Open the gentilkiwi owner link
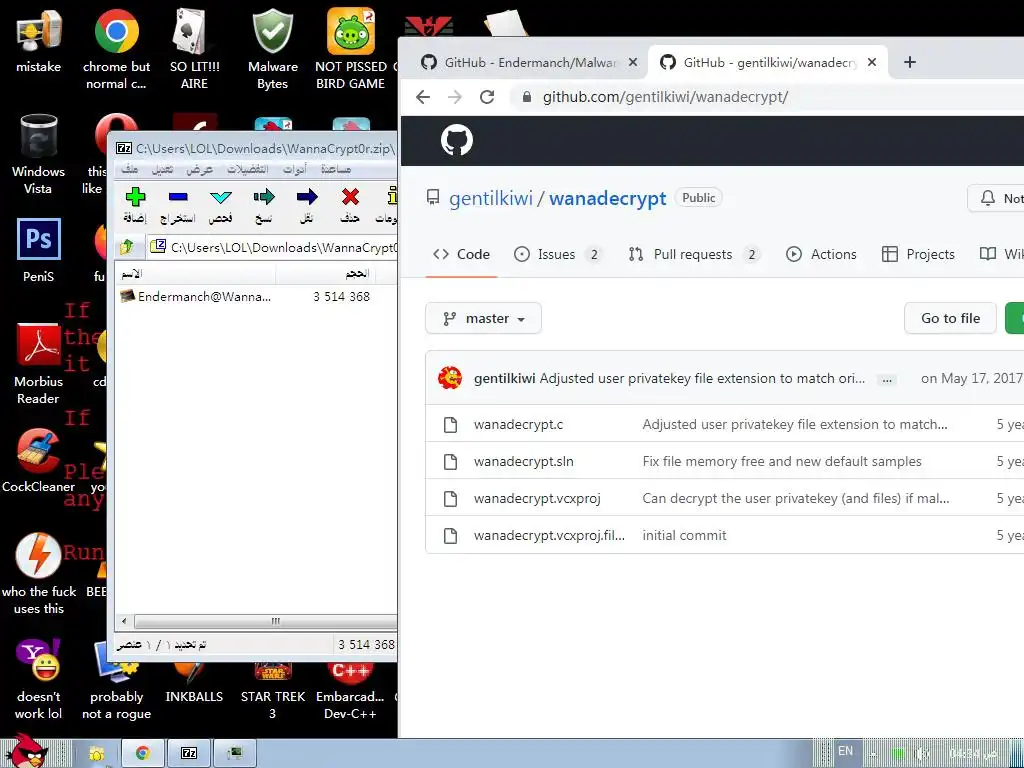This screenshot has height=768, width=1024. coord(491,198)
